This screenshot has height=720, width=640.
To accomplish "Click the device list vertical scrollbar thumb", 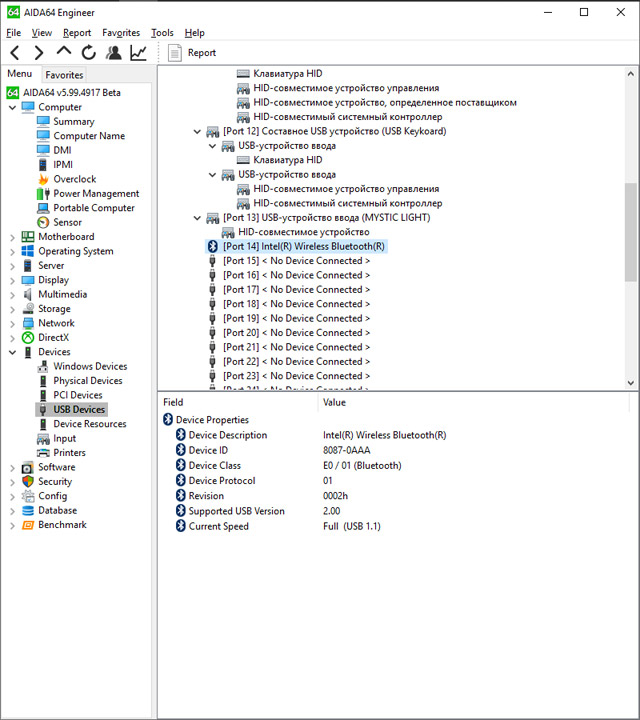I will click(631, 232).
